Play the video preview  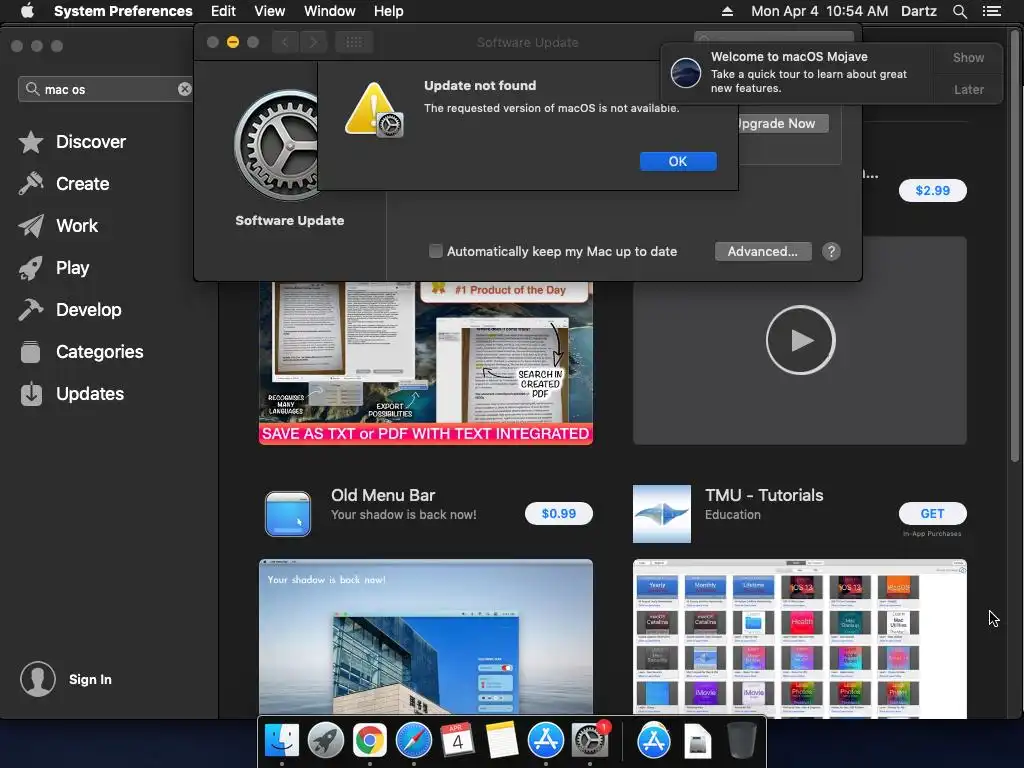800,340
